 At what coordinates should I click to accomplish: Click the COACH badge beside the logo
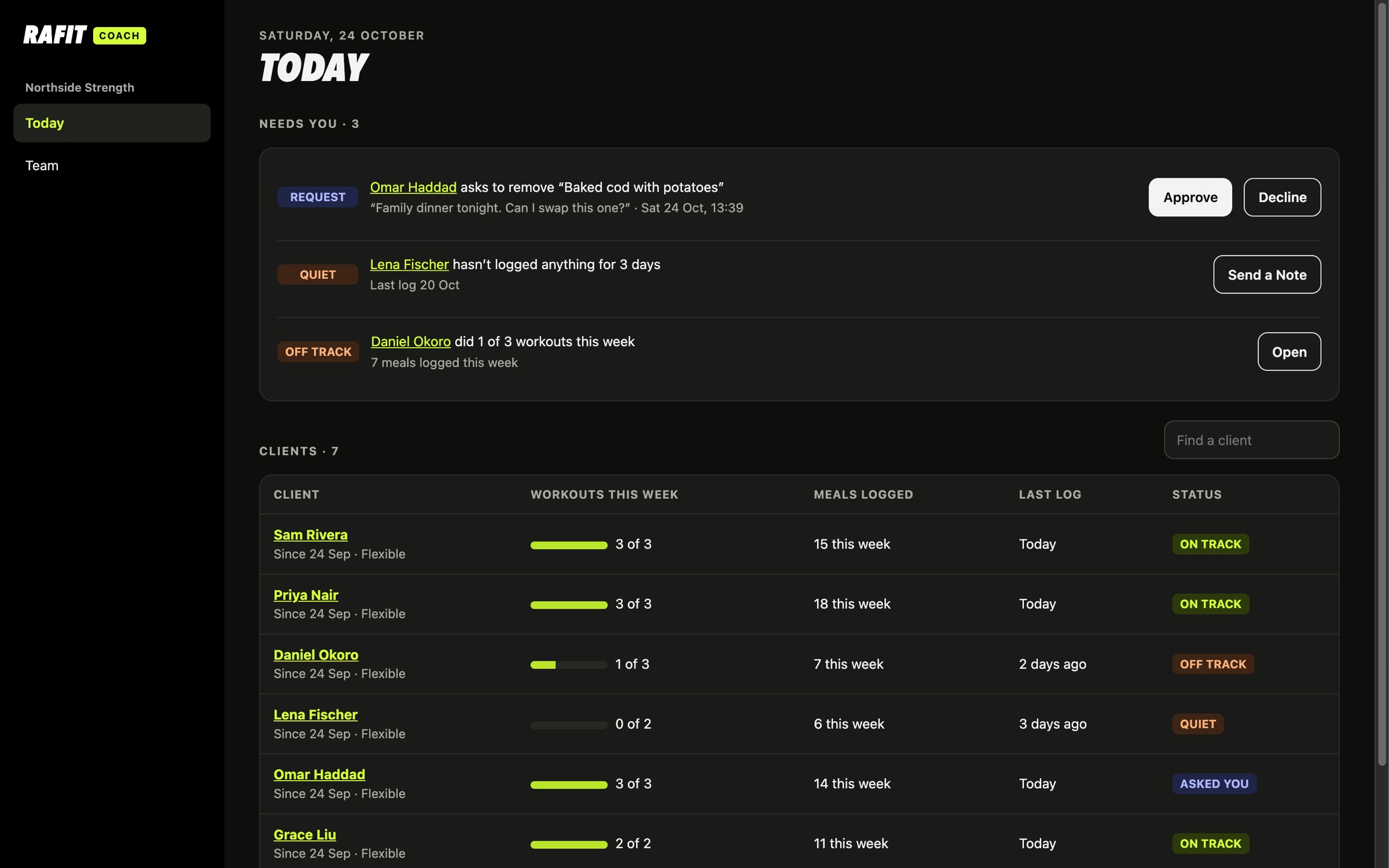pos(119,36)
